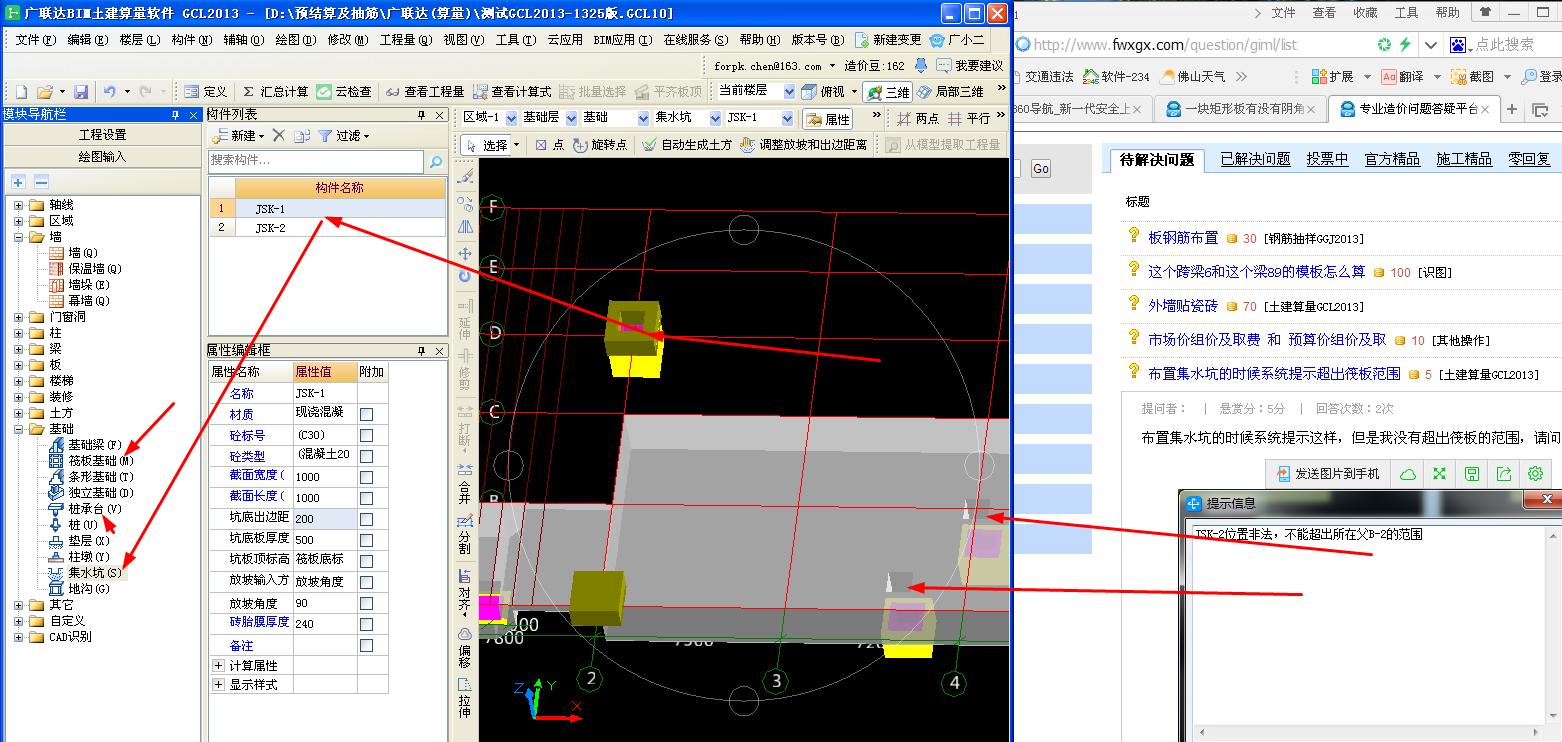Toggle 坑底出边距 attached checkbox
1562x742 pixels.
[366, 519]
